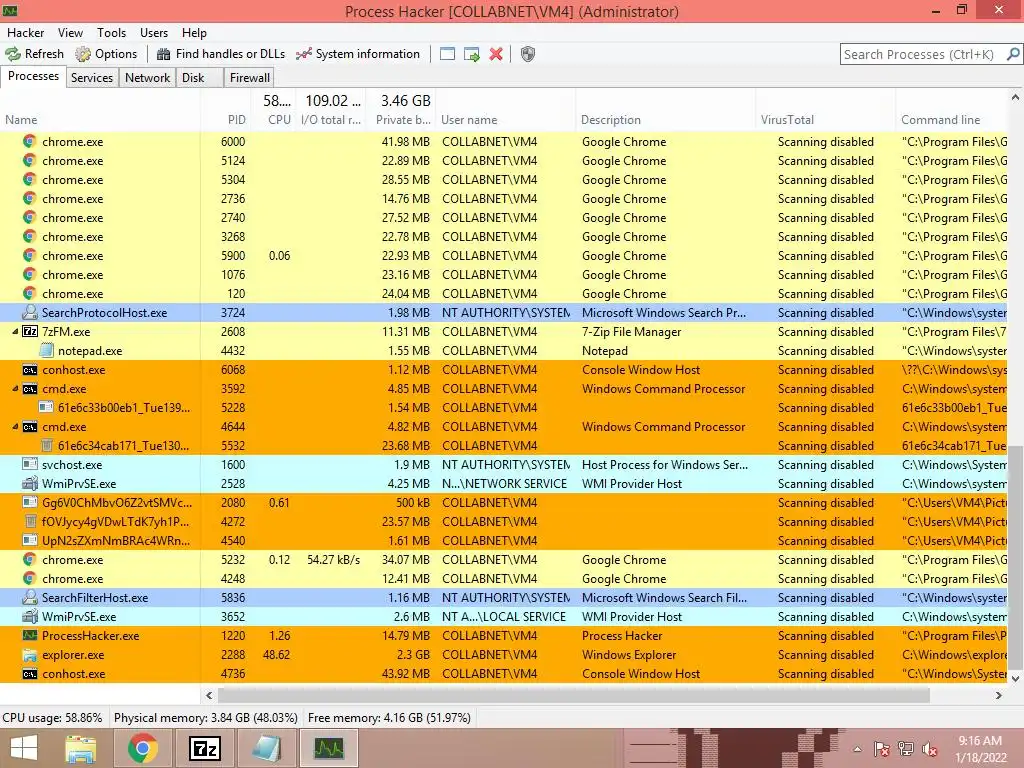The width and height of the screenshot is (1024, 768).
Task: Click the search magnifier icon
Action: [1013, 54]
